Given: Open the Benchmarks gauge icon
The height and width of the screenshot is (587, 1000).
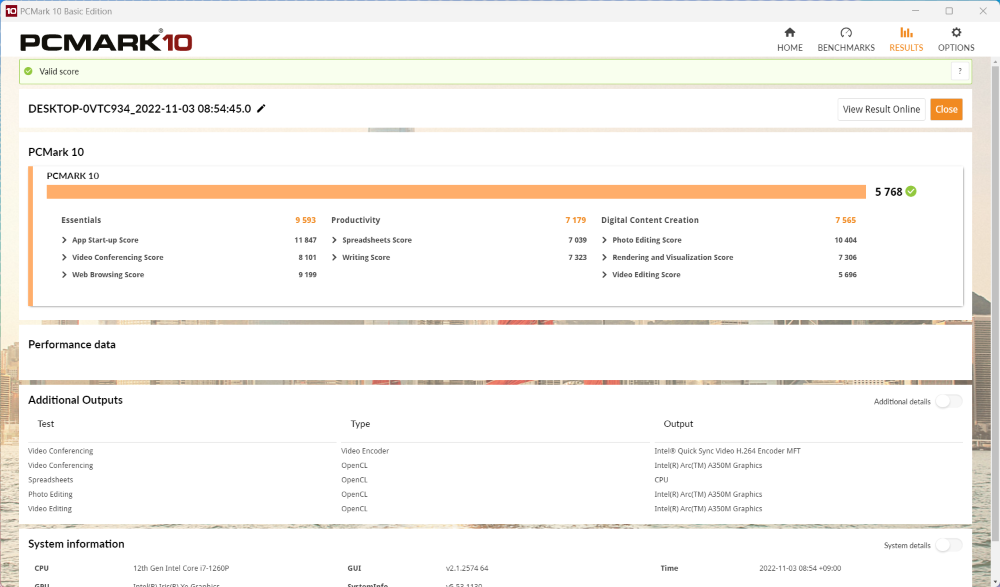Looking at the screenshot, I should click(x=846, y=33).
